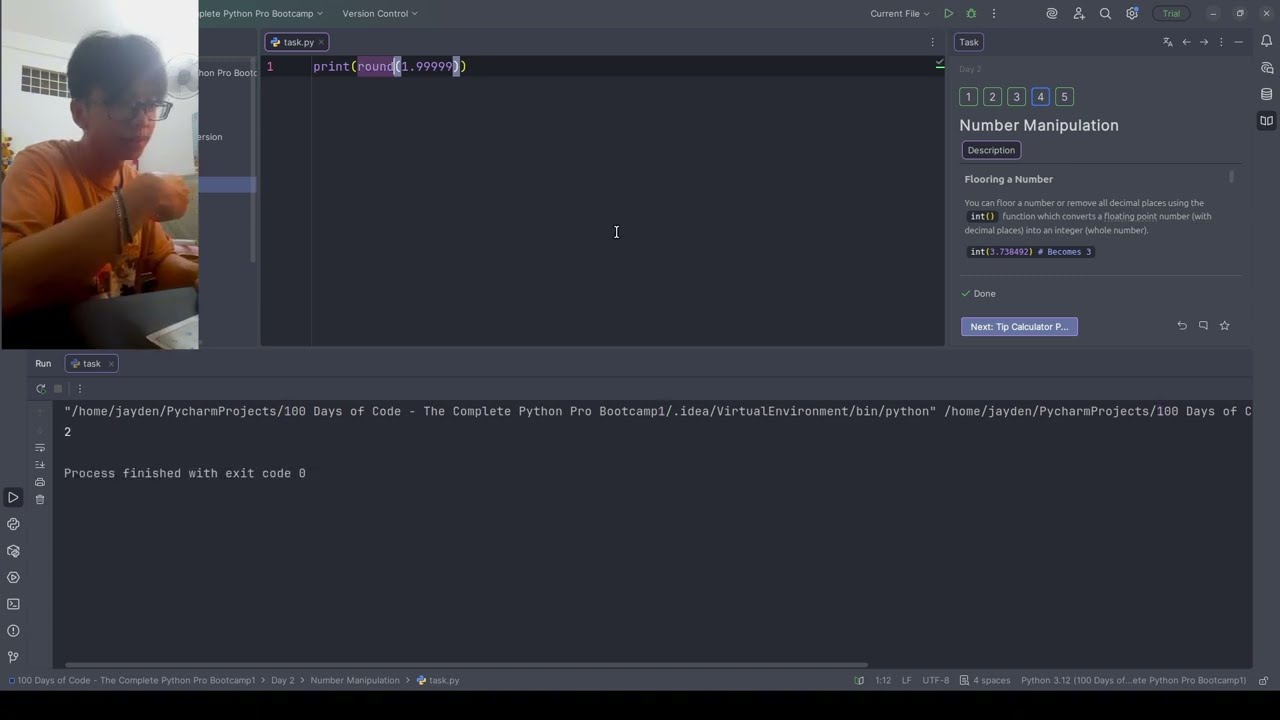Open Database tool window icon

pos(1266,94)
